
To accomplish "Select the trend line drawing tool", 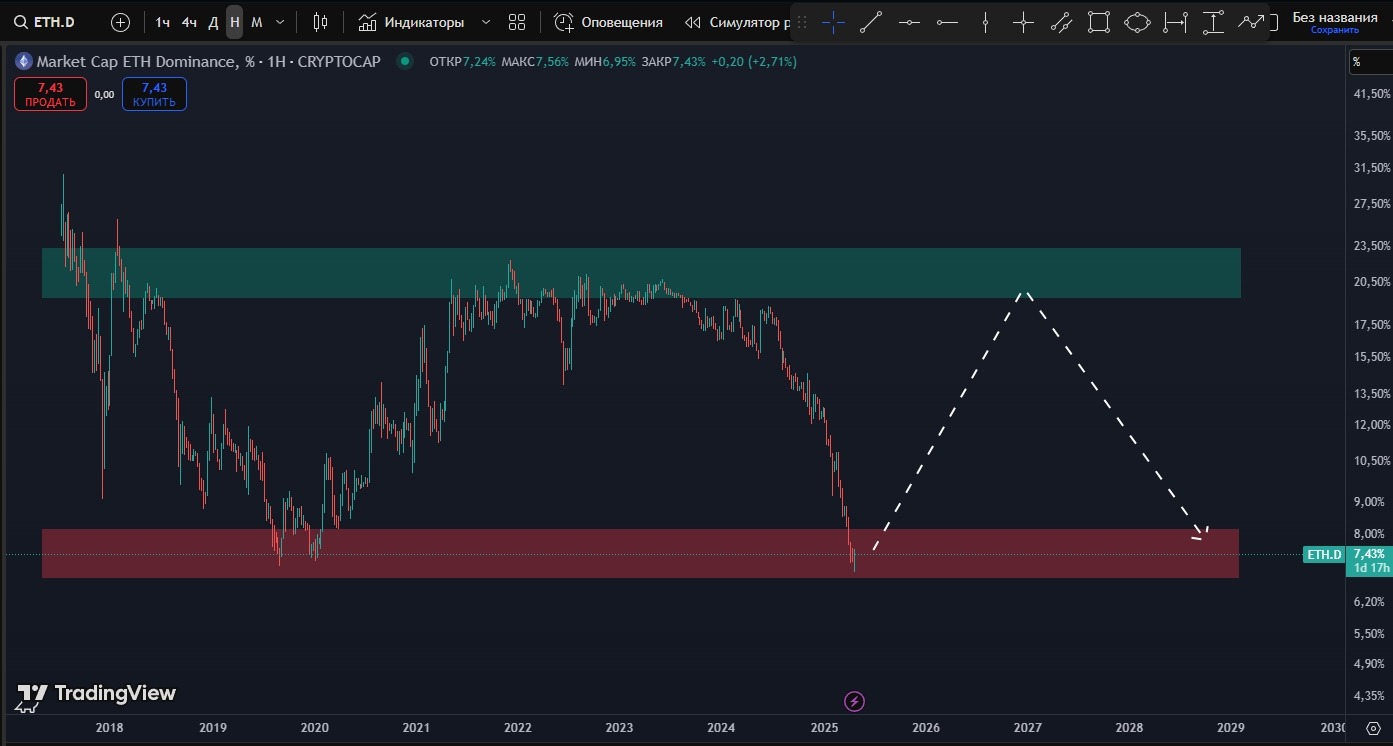I will (871, 22).
